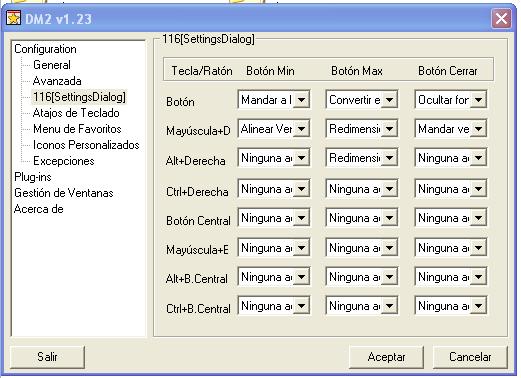521x378 pixels.
Task: Open Ctrl+B.Central row Botón Min dropdown
Action: pyautogui.click(x=274, y=306)
